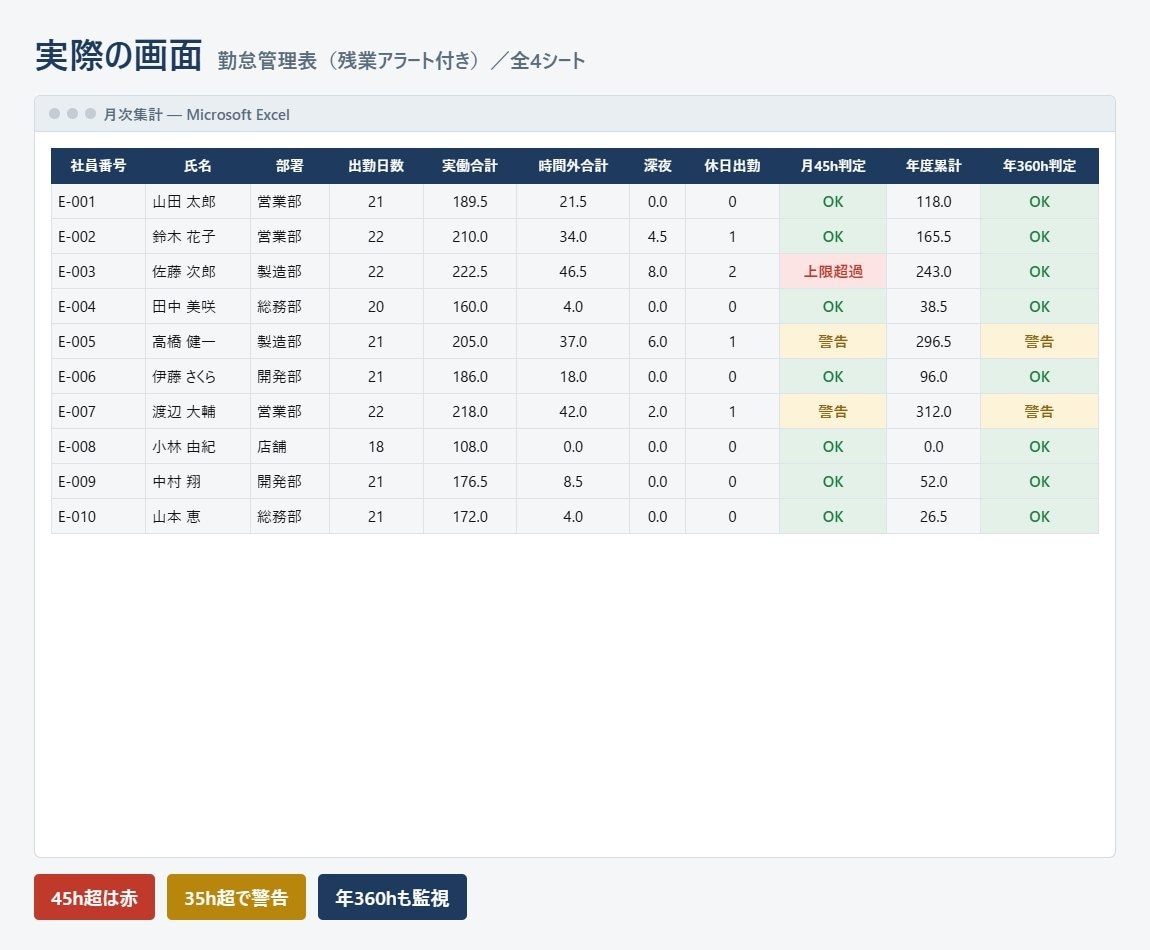Screen dimensions: 1150x950
Task: Click employee number cell E-005
Action: pos(98,341)
